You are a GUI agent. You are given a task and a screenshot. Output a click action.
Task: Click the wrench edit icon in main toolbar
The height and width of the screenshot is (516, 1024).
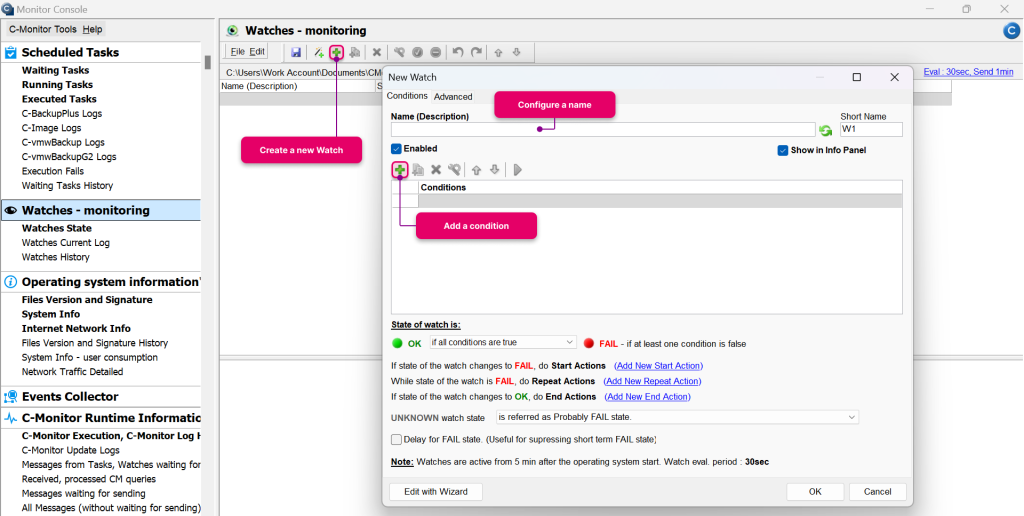(x=399, y=52)
